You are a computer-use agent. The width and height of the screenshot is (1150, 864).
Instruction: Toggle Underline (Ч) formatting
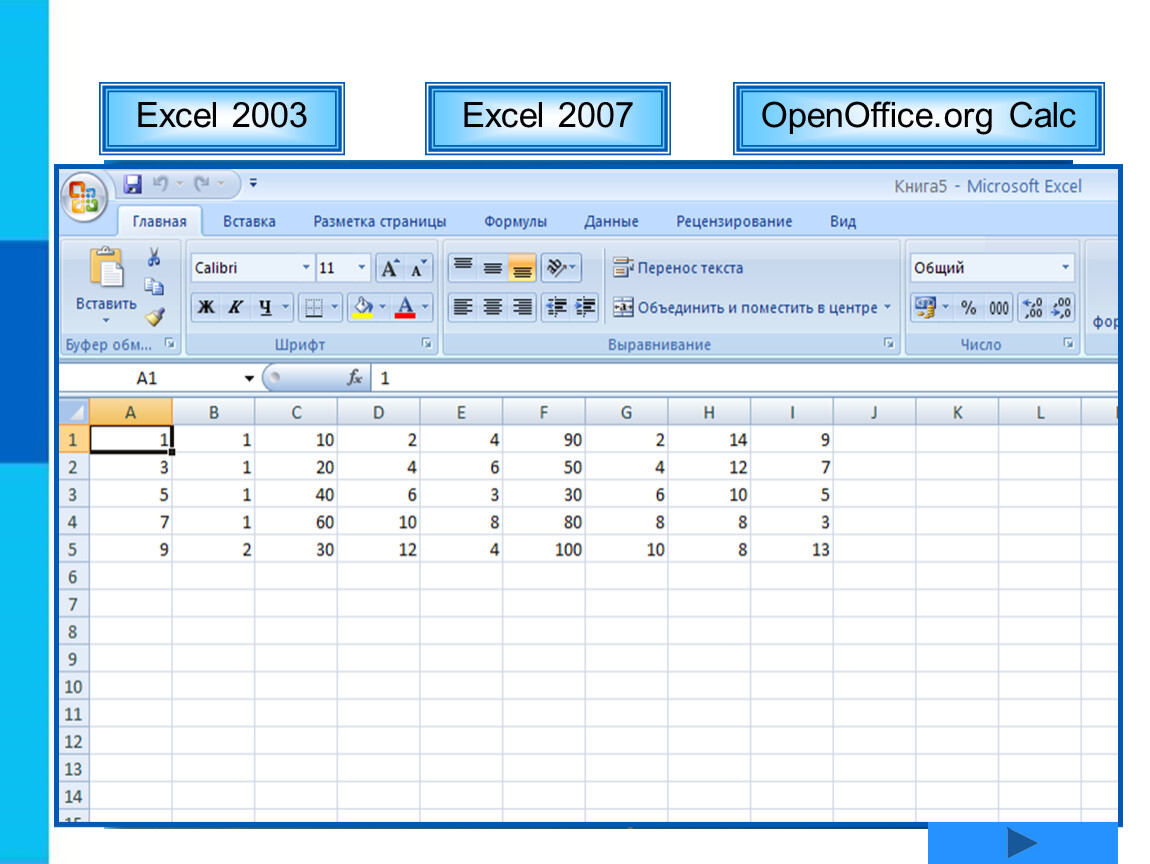coord(265,307)
